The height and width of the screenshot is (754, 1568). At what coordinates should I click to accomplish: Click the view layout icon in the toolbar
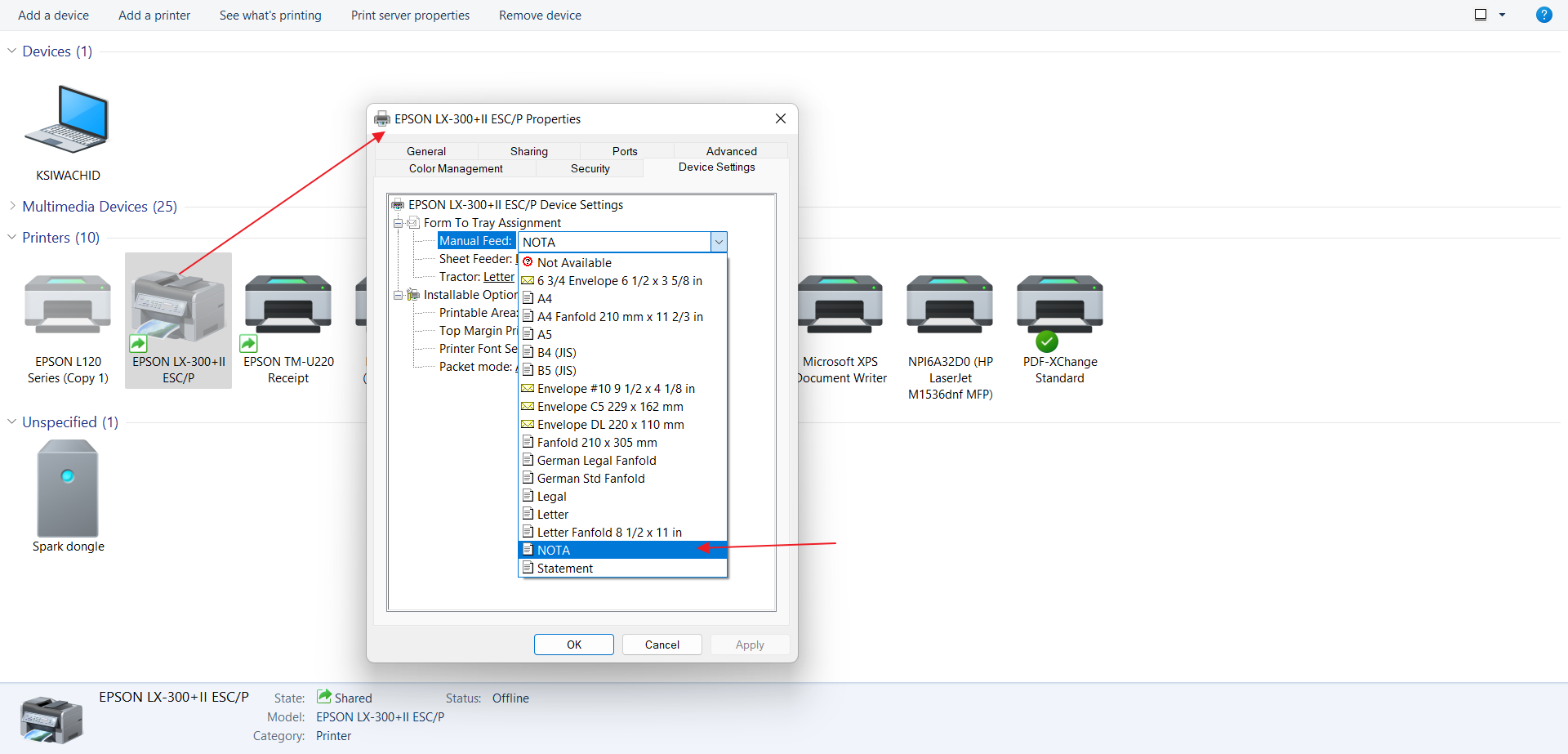tap(1481, 15)
